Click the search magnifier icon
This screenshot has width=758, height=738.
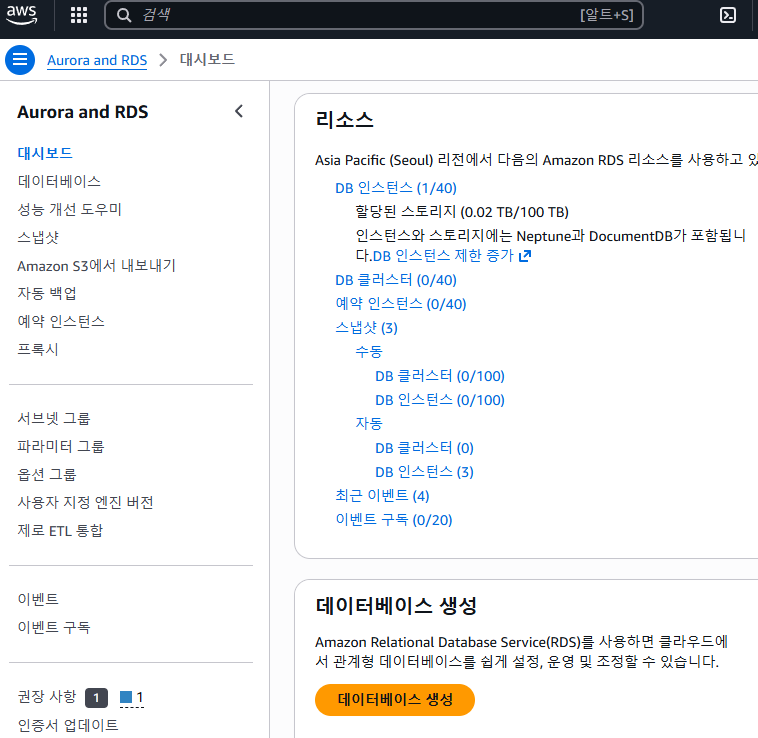click(124, 15)
